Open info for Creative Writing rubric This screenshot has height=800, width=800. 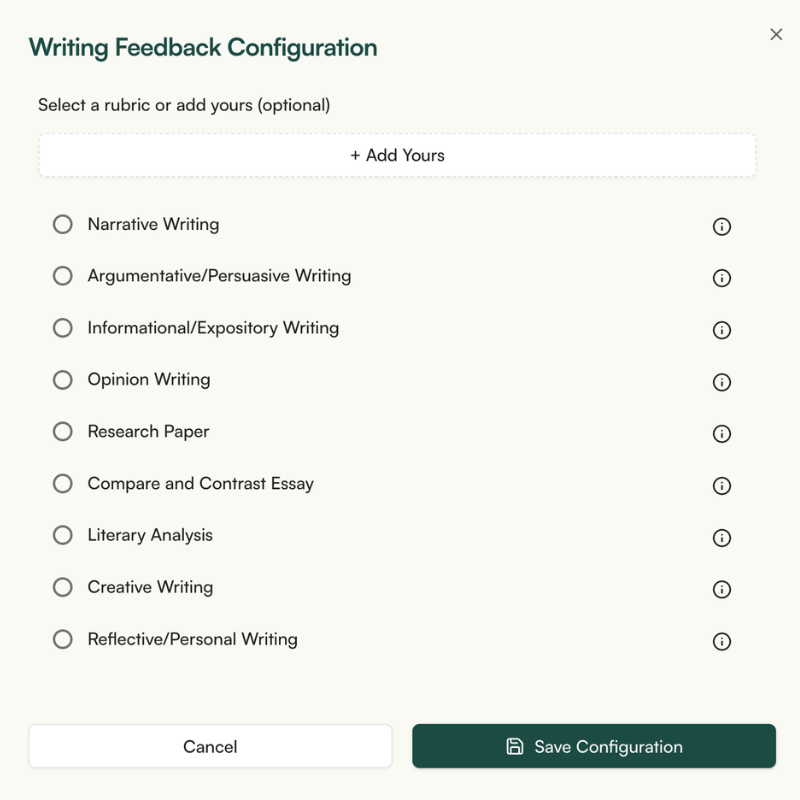coord(722,589)
